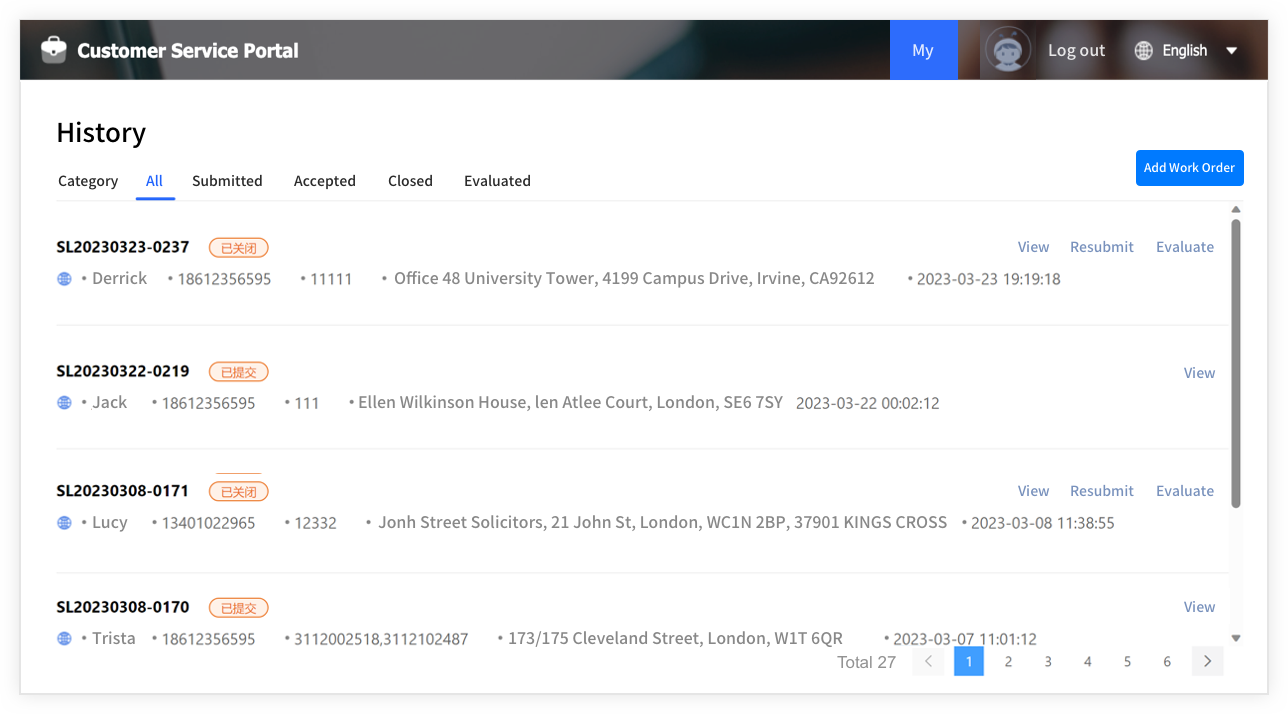Image resolution: width=1288 pixels, height=714 pixels.
Task: Click the briefcase logo icon in header
Action: pyautogui.click(x=54, y=50)
